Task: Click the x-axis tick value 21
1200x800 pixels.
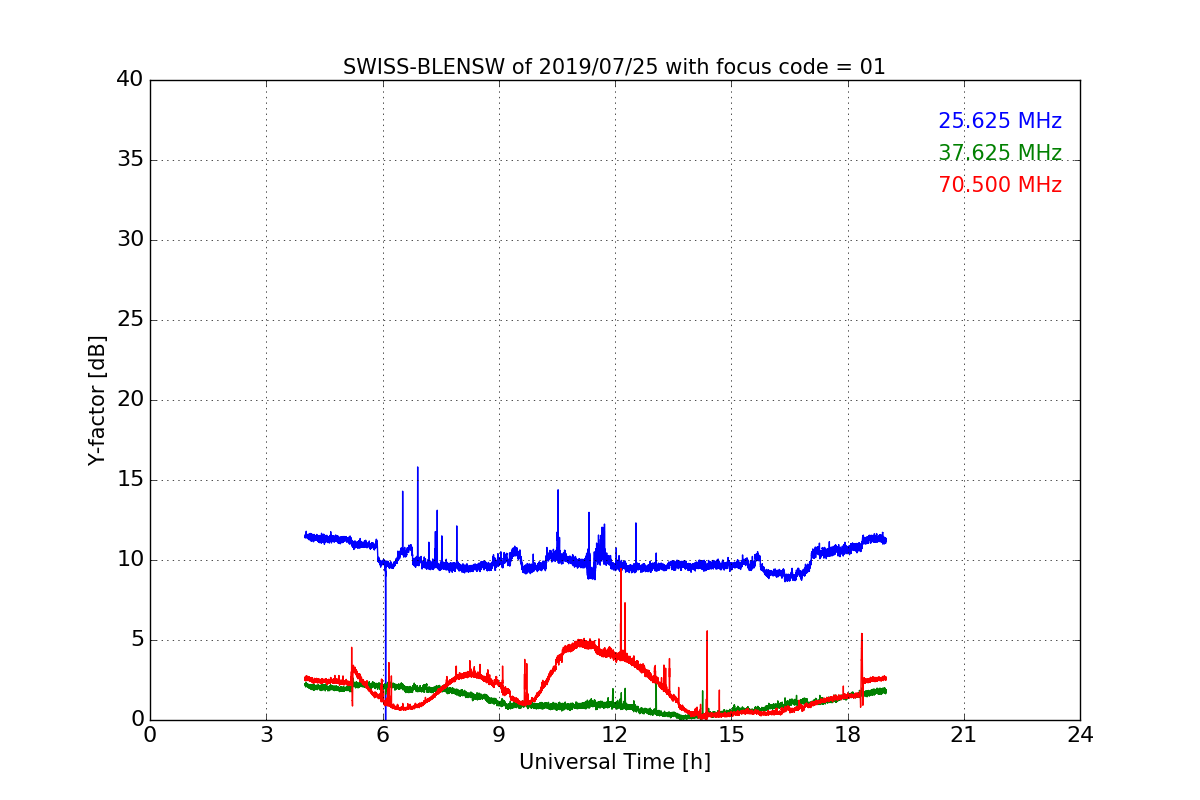Action: coord(964,735)
